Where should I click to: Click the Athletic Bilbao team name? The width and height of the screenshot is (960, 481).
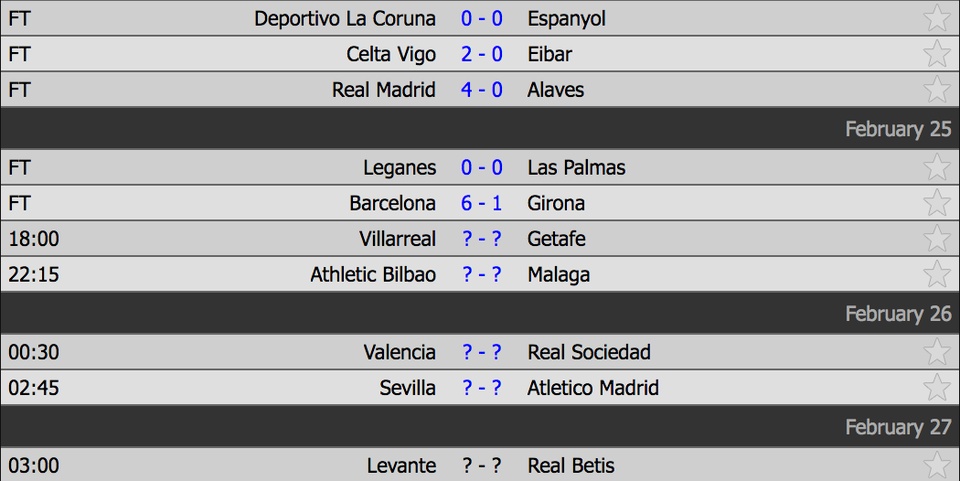(373, 274)
